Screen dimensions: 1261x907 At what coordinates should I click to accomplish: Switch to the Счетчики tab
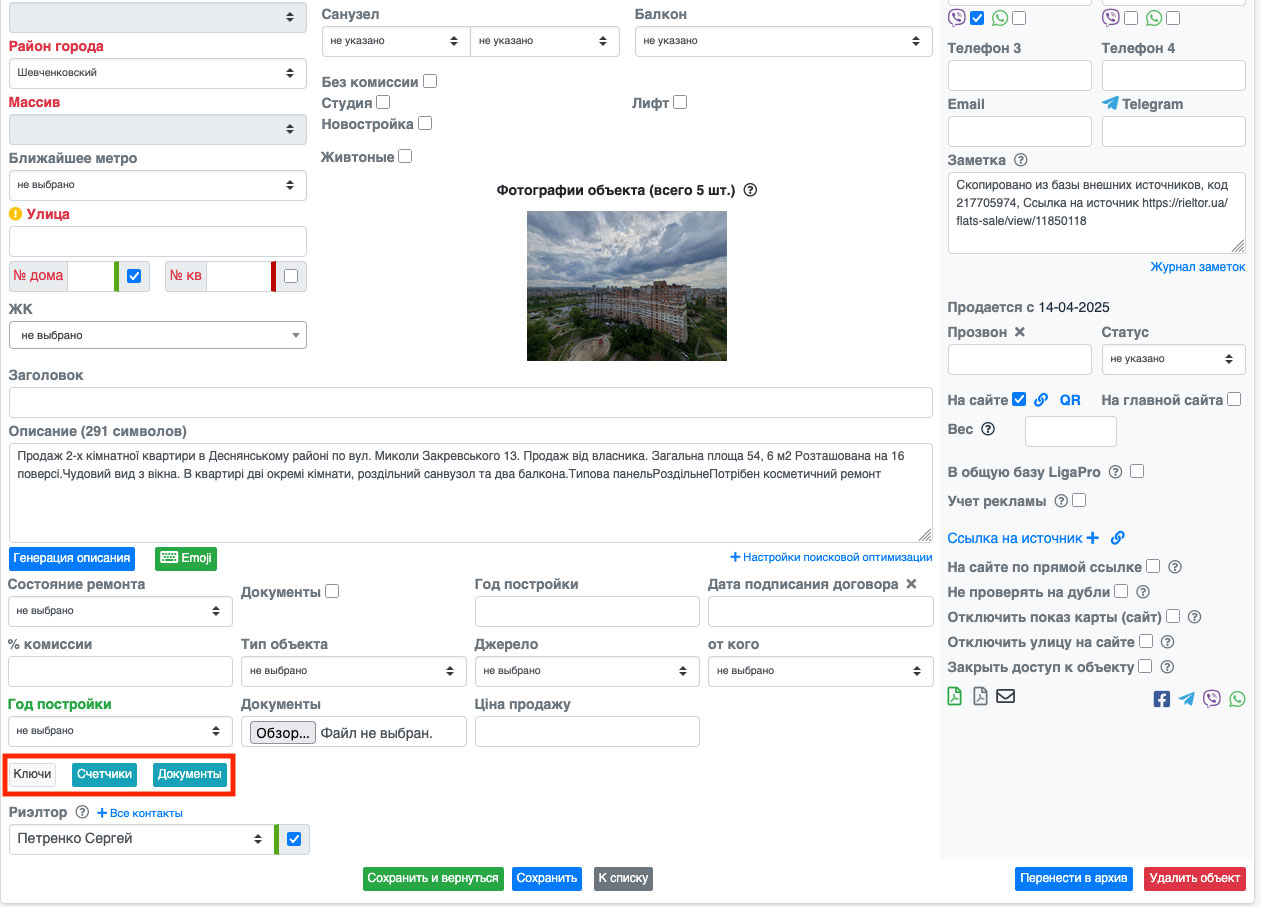[104, 774]
